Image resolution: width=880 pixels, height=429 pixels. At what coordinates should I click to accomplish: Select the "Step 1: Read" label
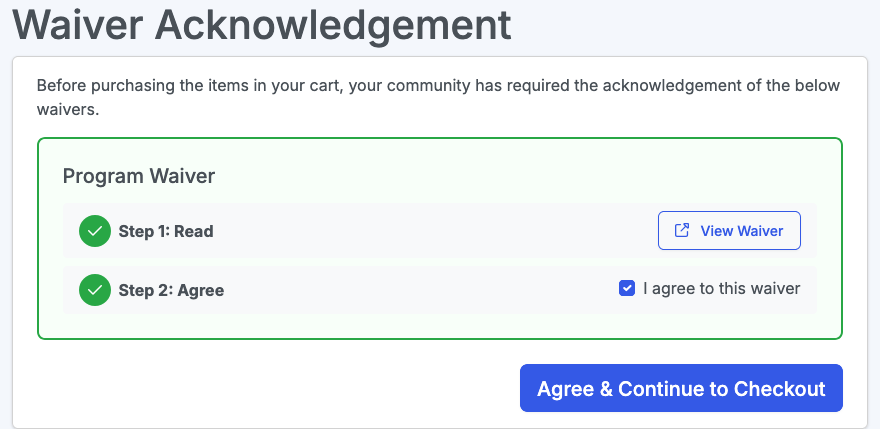point(166,231)
